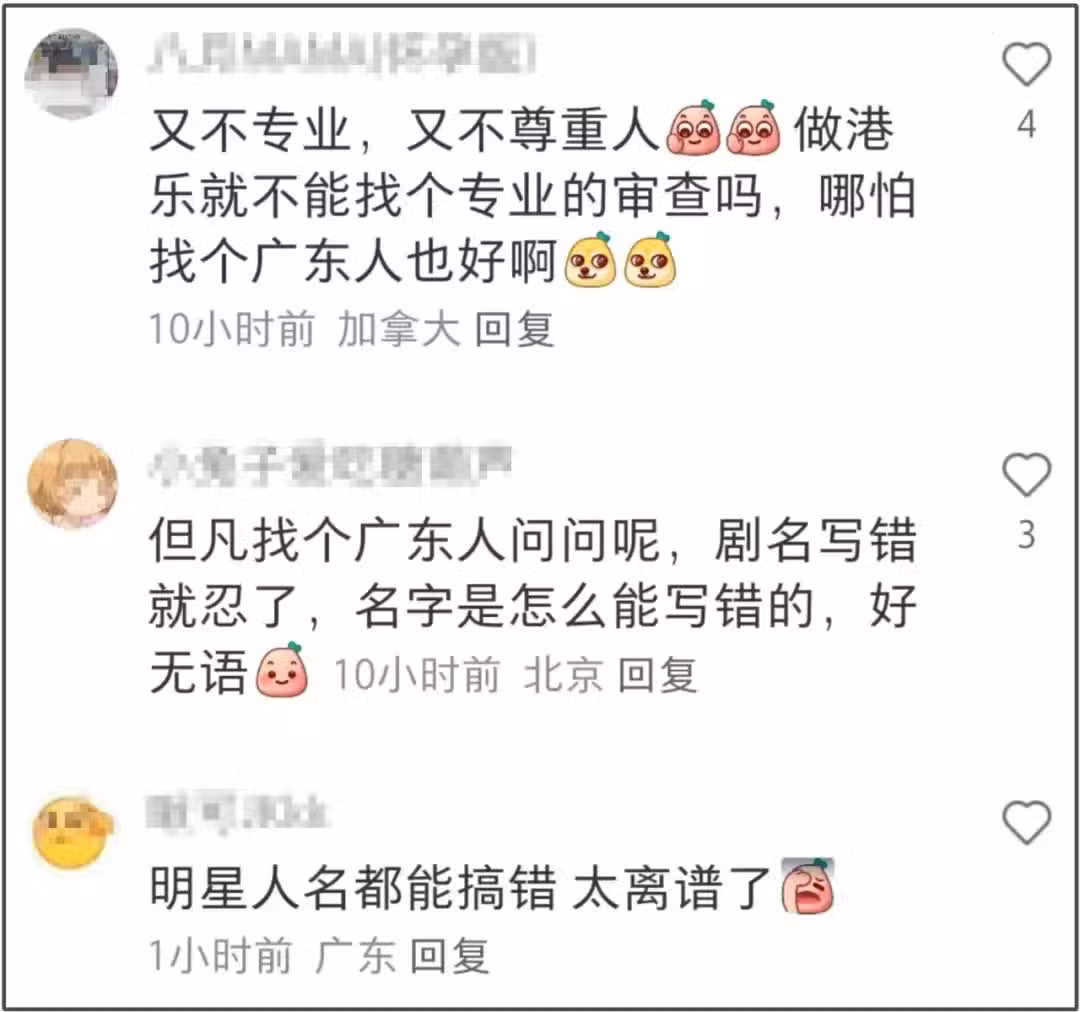Tap the heart on the 太离谱了 comment
The width and height of the screenshot is (1080, 1012).
1026,823
